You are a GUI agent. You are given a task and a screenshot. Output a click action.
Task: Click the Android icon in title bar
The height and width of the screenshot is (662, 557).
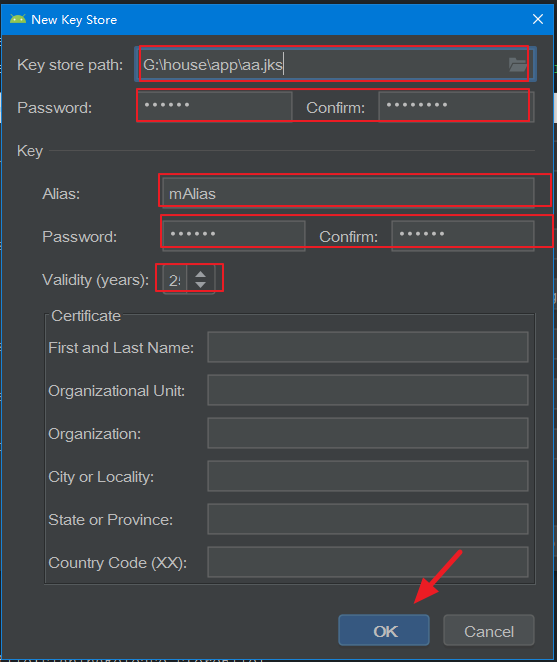point(18,19)
